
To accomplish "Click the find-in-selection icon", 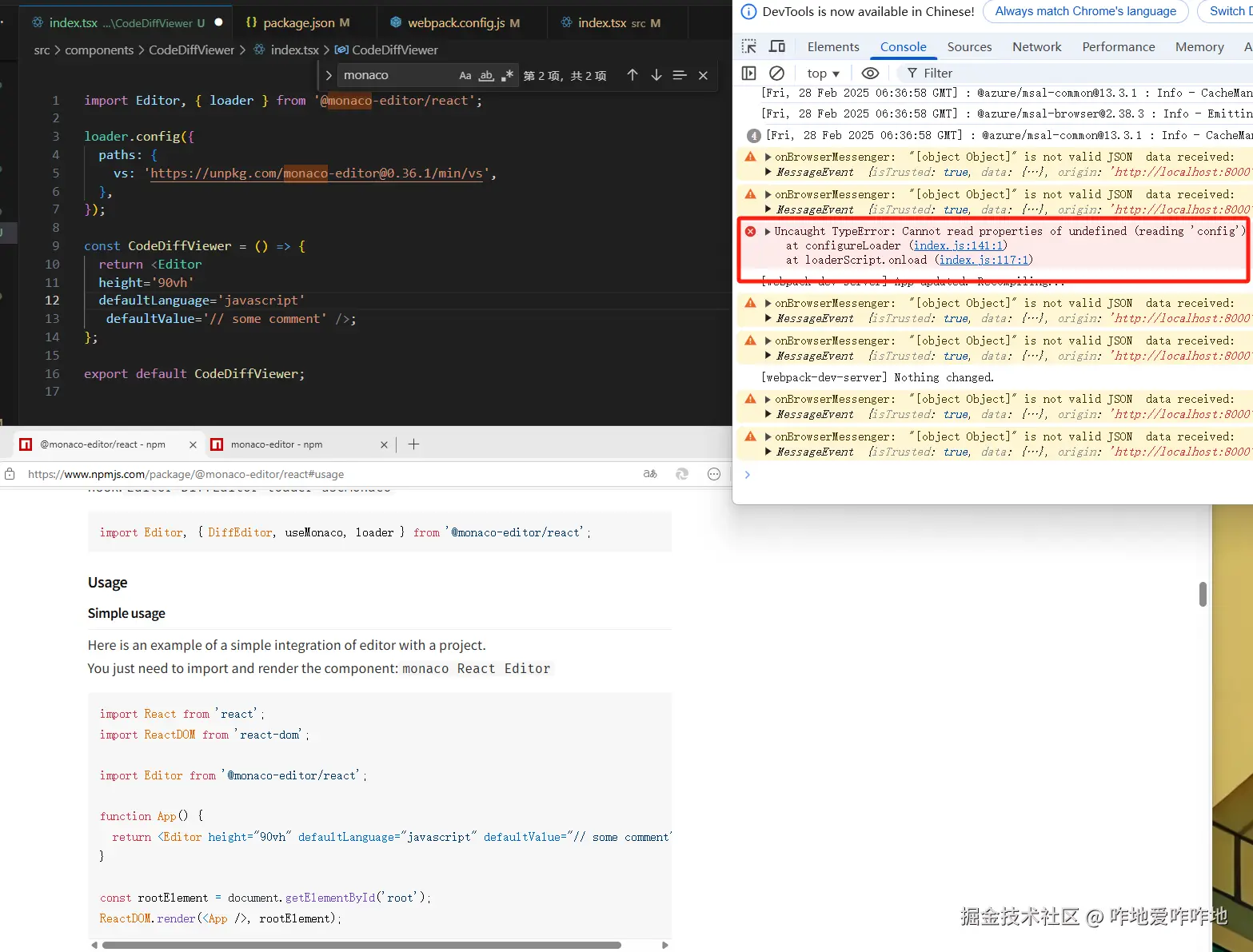I will point(680,75).
